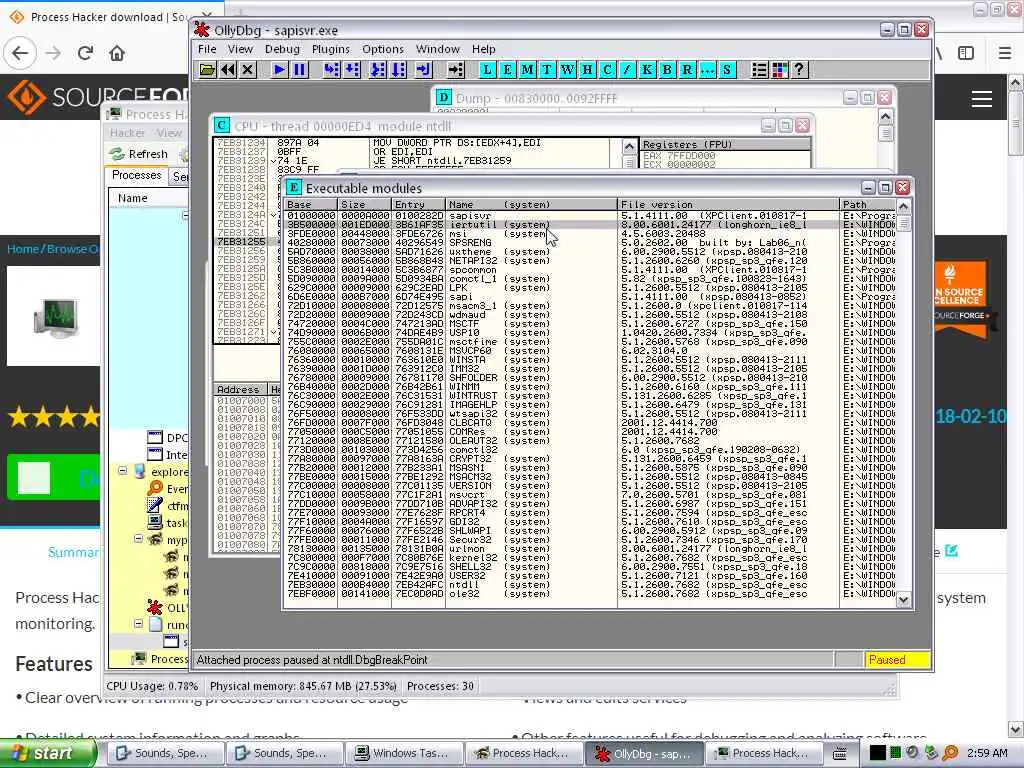Collapse the myp process tree node

click(x=138, y=539)
